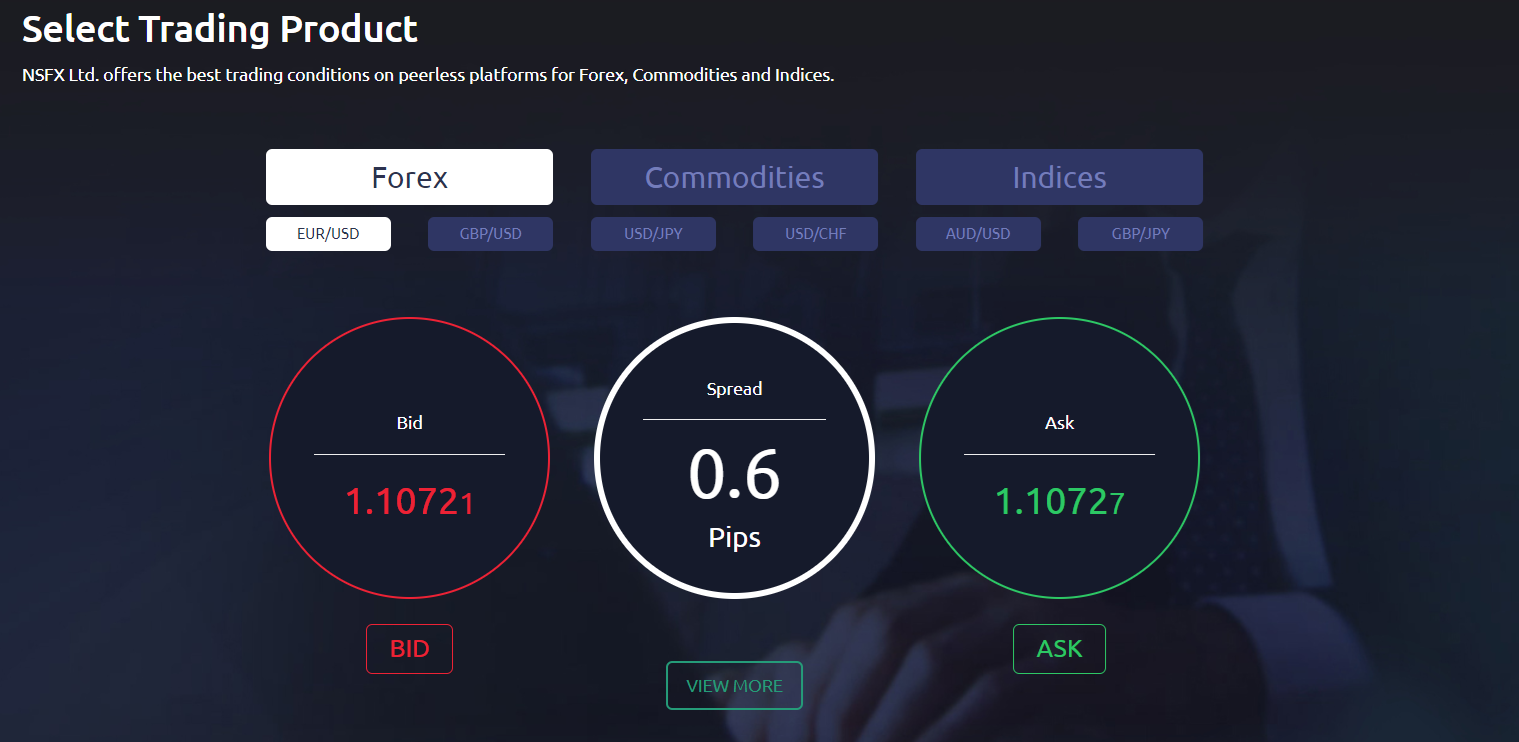The width and height of the screenshot is (1519, 742).
Task: Click the Select Trading Product heading
Action: click(220, 29)
